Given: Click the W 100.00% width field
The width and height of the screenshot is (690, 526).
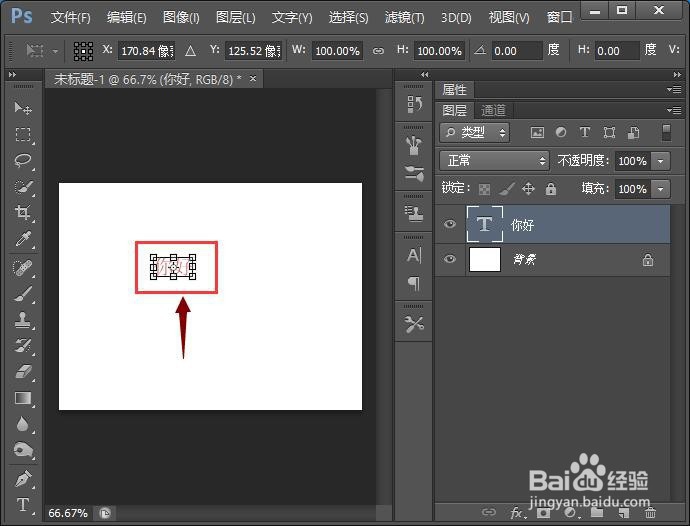Looking at the screenshot, I should click(338, 51).
